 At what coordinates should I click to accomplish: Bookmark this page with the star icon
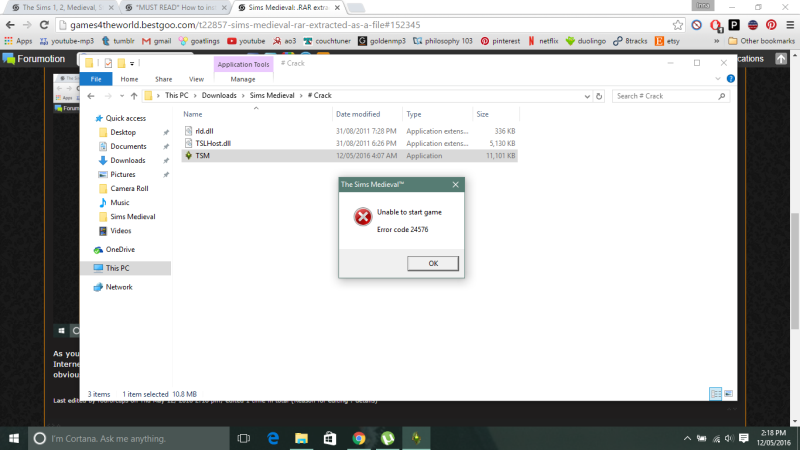pyautogui.click(x=678, y=24)
